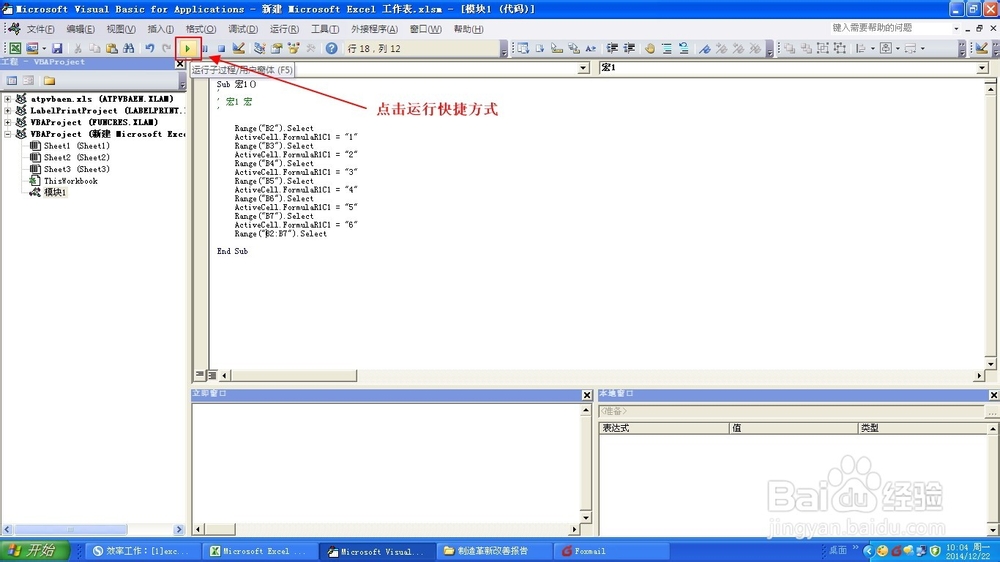Screen dimensions: 1000x562
Task: Click the Comment Block icon
Action: (666, 48)
